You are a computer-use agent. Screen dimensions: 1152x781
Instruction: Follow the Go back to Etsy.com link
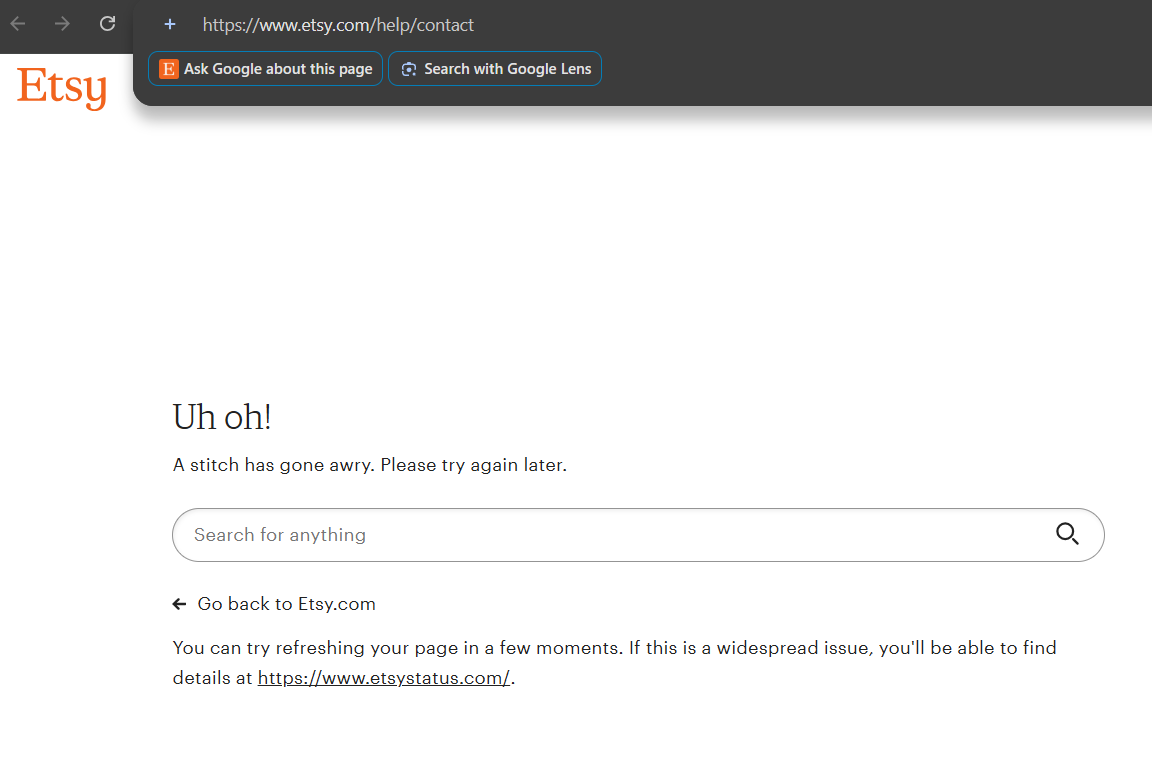pyautogui.click(x=274, y=604)
